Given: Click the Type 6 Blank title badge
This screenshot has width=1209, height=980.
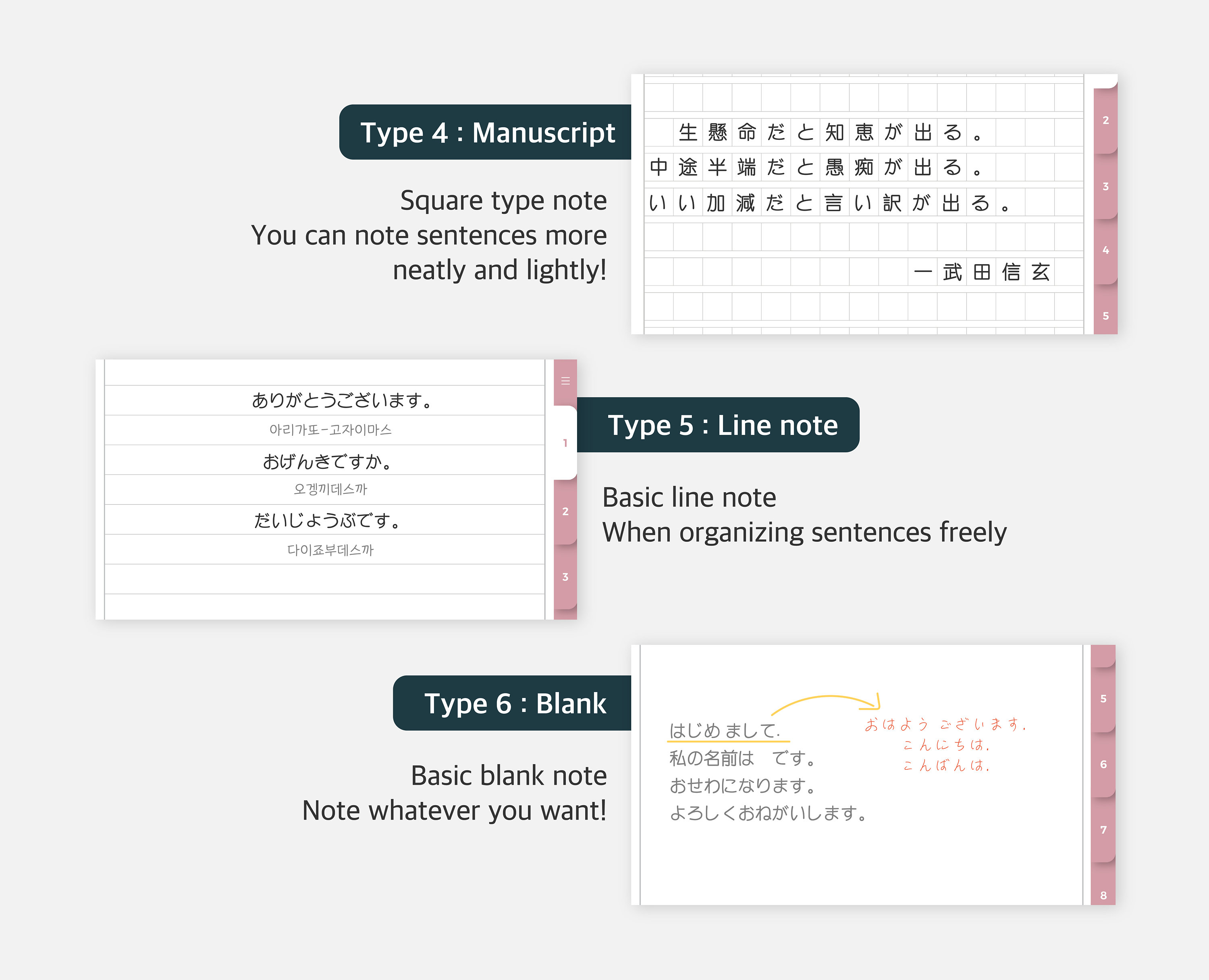Looking at the screenshot, I should pyautogui.click(x=514, y=703).
